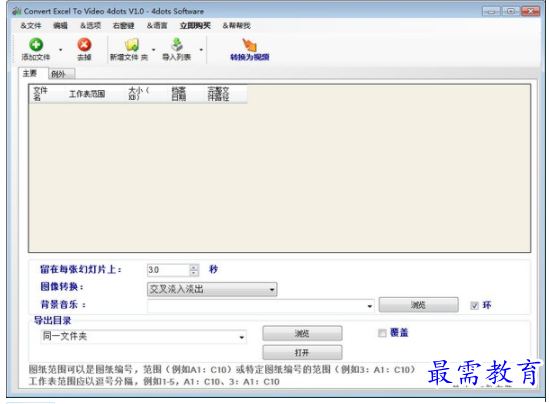549x404 pixels.
Task: Open the 图像转换 transition dropdown
Action: pyautogui.click(x=212, y=289)
